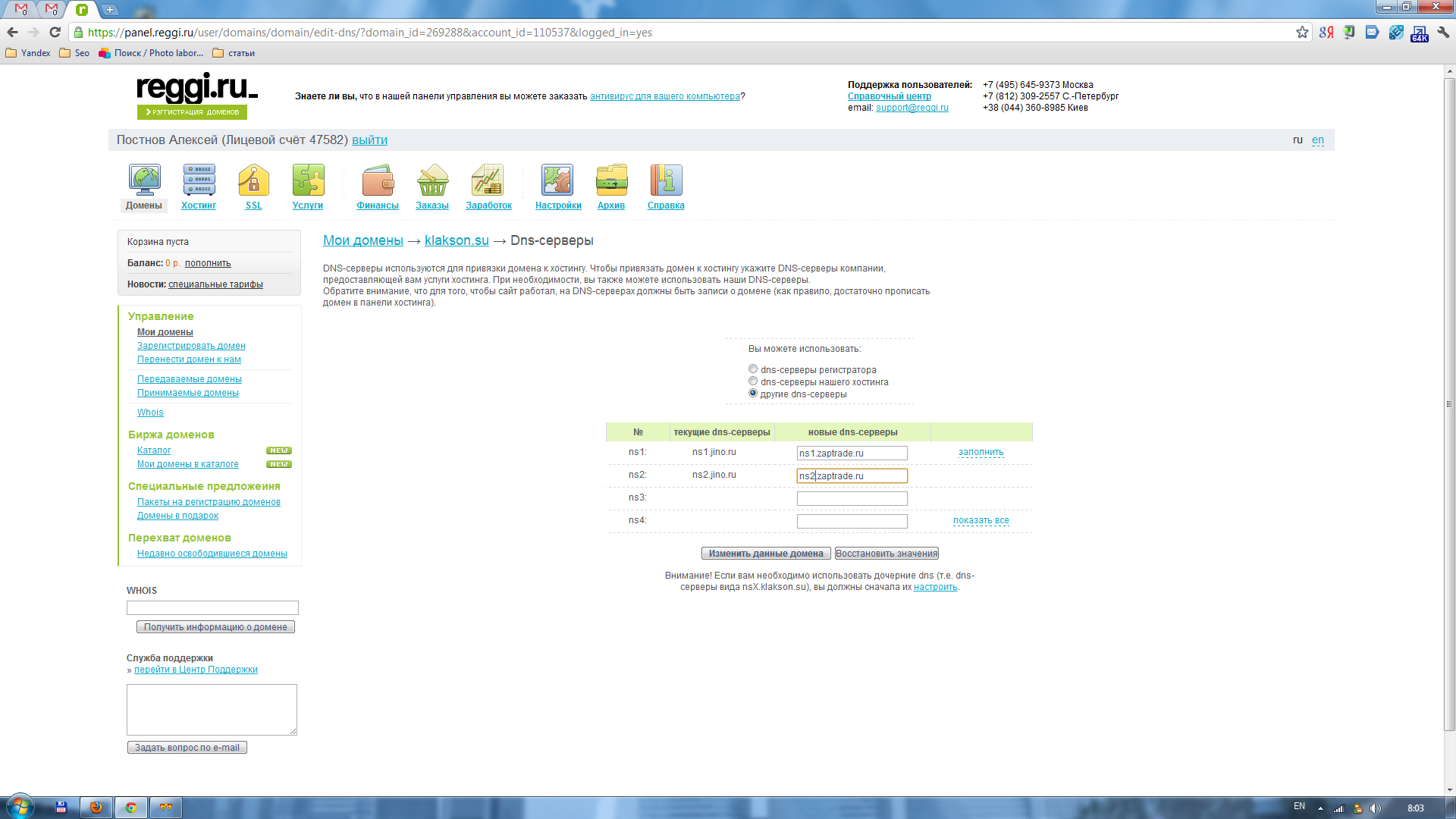Image resolution: width=1456 pixels, height=819 pixels.
Task: Expand the 'показать все' dns rows link
Action: pos(981,520)
